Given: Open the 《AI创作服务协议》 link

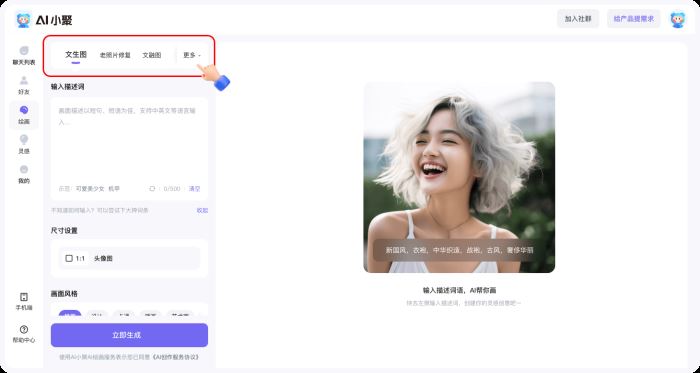Looking at the screenshot, I should tap(175, 357).
